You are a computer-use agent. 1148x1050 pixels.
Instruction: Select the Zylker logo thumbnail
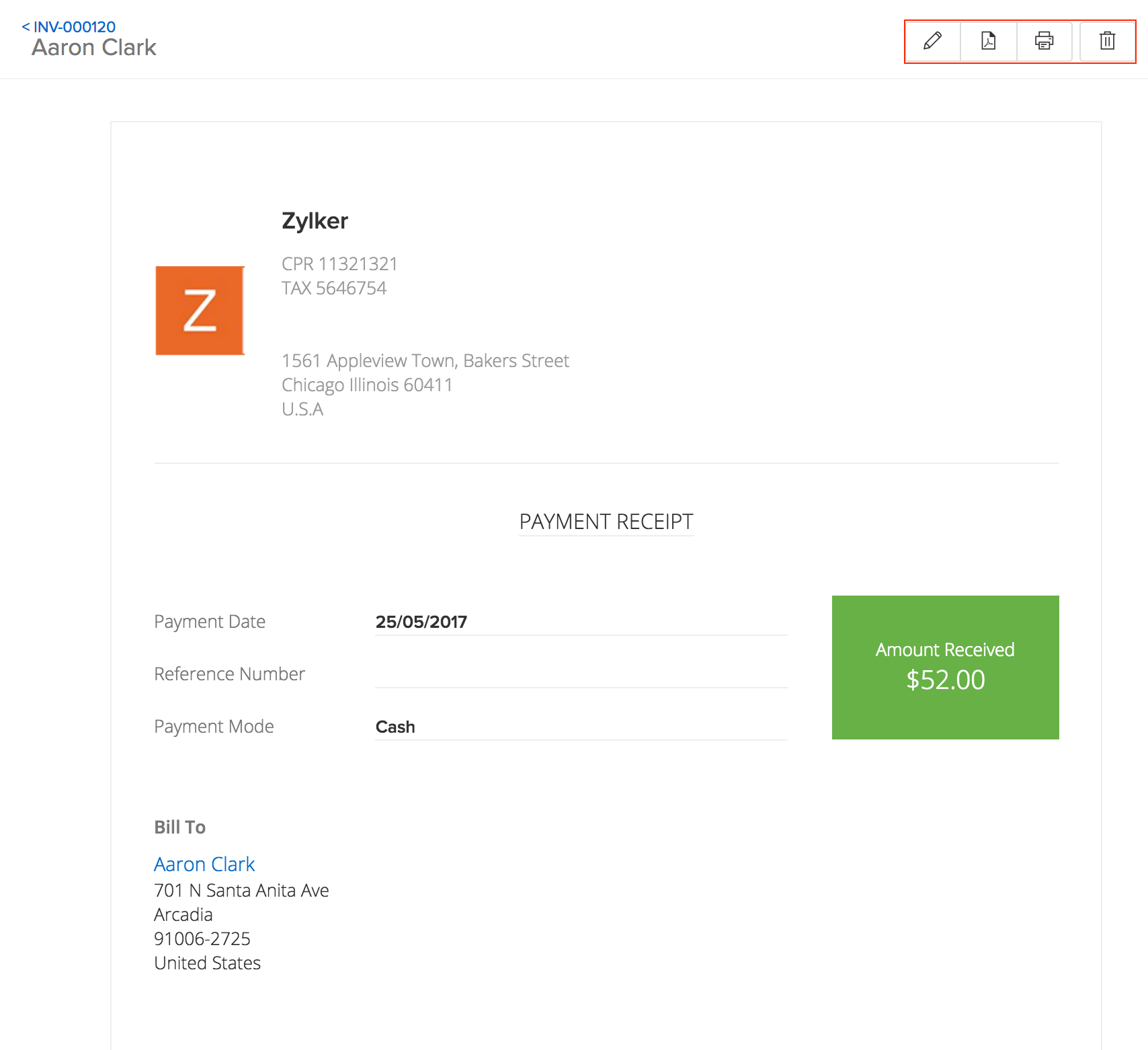[199, 310]
